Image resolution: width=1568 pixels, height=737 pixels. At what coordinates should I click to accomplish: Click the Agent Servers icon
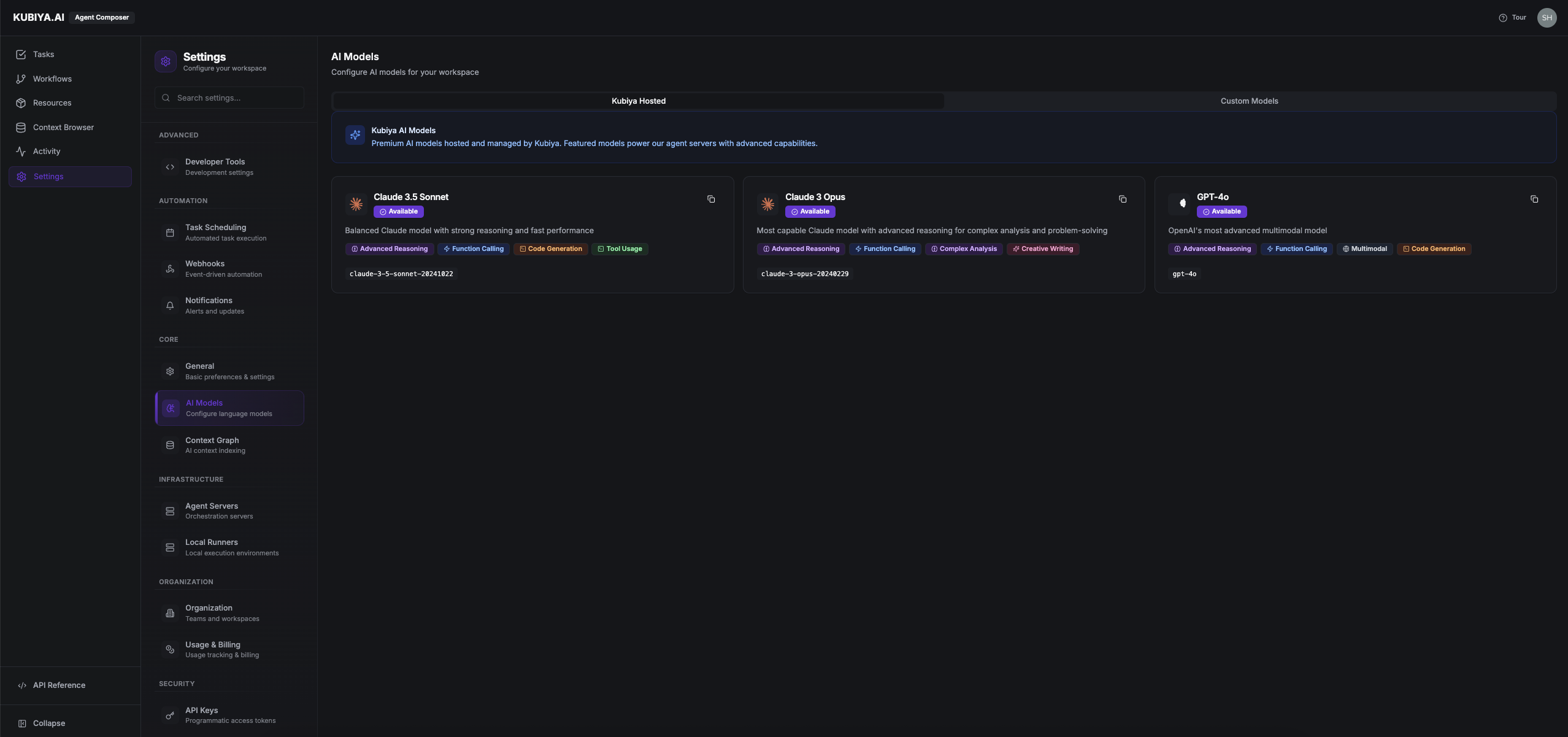click(x=170, y=511)
